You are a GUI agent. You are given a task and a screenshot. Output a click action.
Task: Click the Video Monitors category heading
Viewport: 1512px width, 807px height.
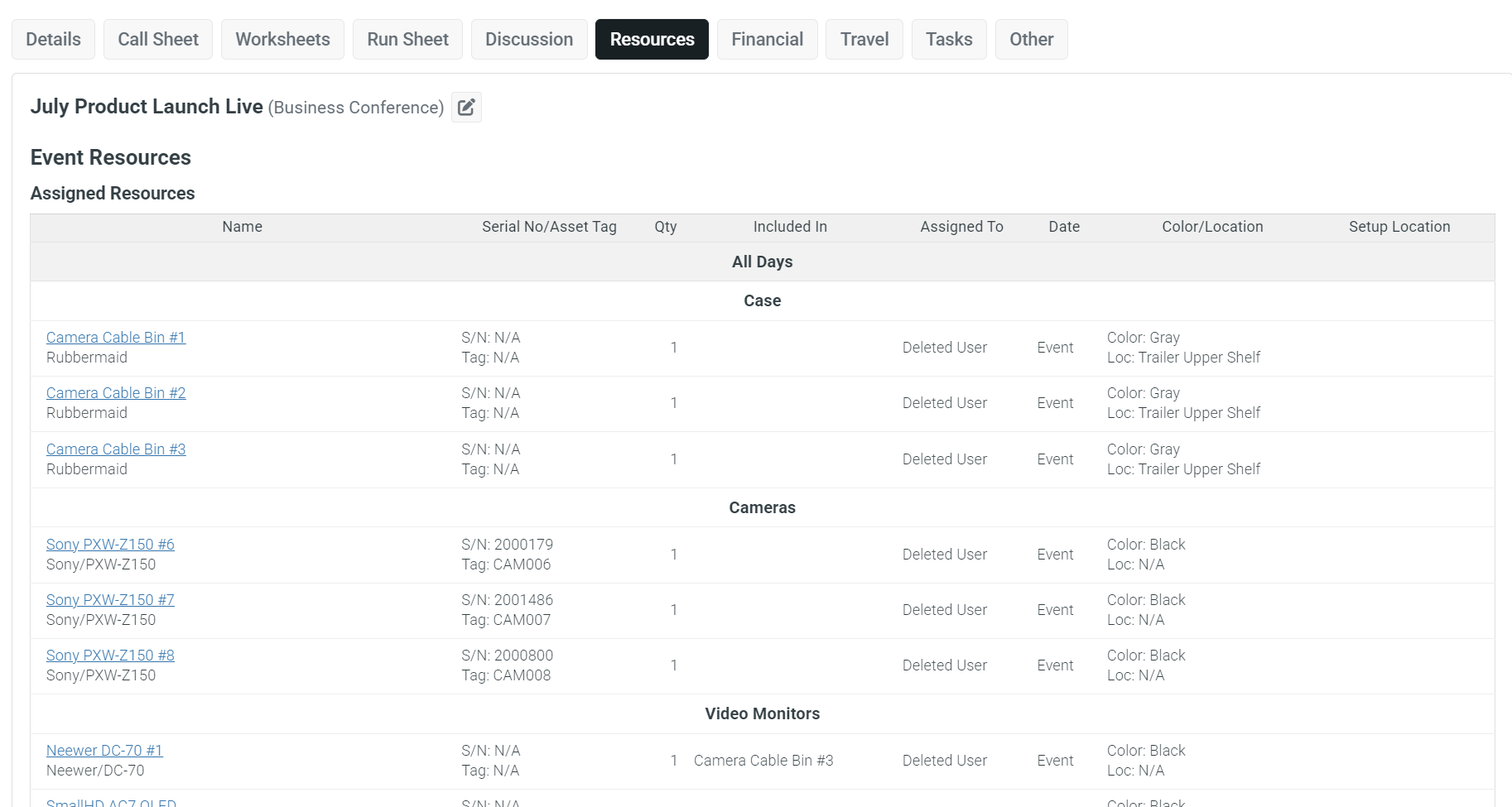763,713
